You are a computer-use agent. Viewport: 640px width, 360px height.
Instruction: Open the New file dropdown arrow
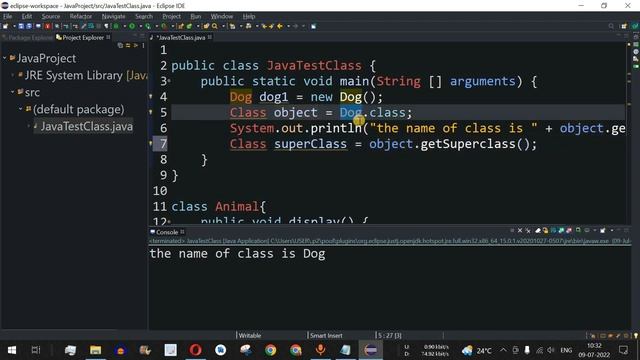pos(14,26)
